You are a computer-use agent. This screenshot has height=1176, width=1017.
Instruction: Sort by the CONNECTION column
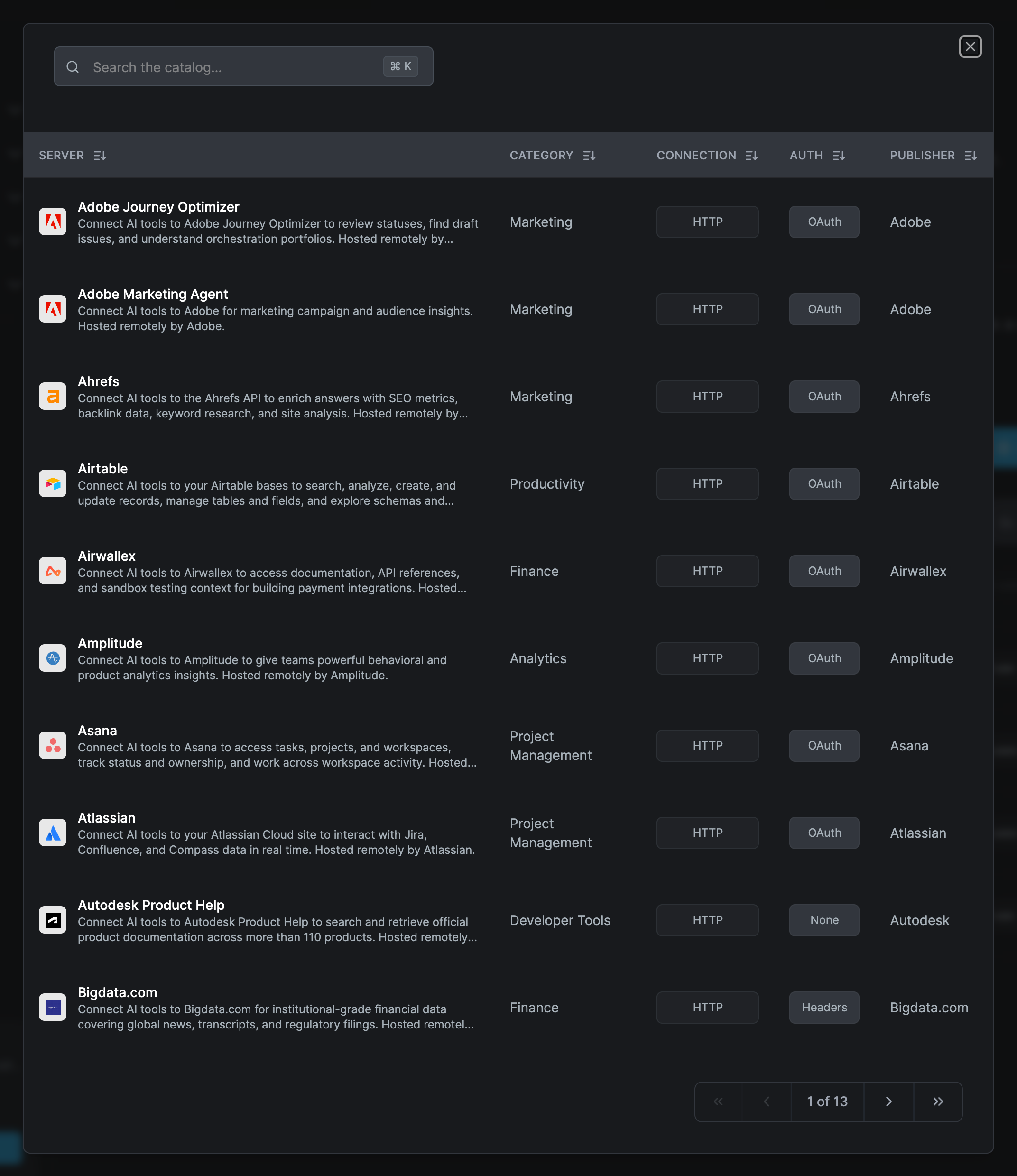(x=751, y=156)
